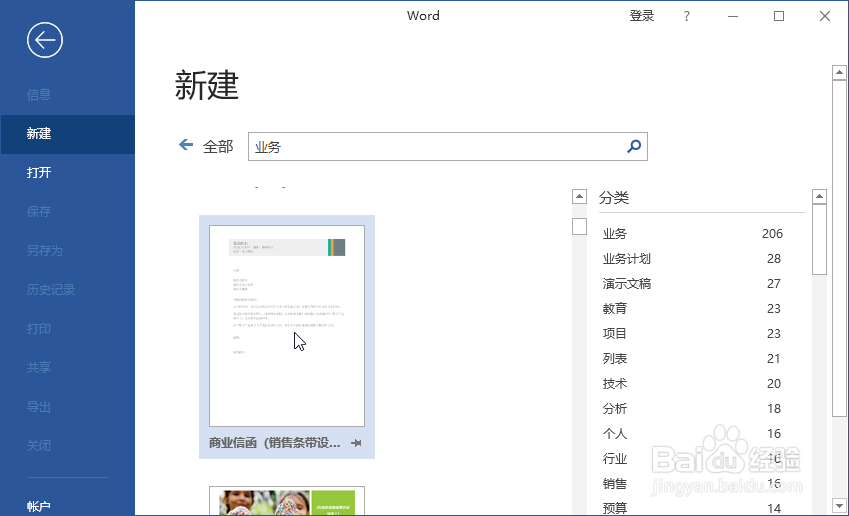
Task: Click the template list scrollbar thumb
Action: pos(579,226)
